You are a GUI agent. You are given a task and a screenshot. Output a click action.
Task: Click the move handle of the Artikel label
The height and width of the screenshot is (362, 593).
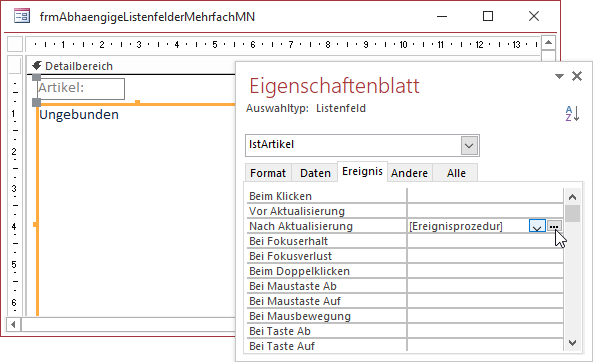36,78
